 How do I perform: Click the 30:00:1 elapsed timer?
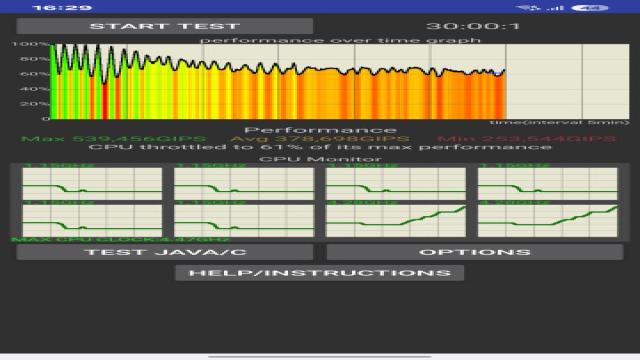[473, 27]
